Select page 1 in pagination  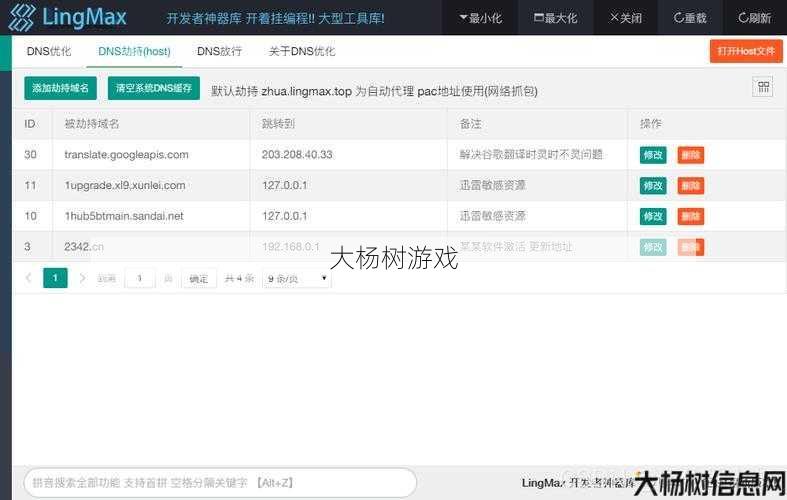point(55,278)
